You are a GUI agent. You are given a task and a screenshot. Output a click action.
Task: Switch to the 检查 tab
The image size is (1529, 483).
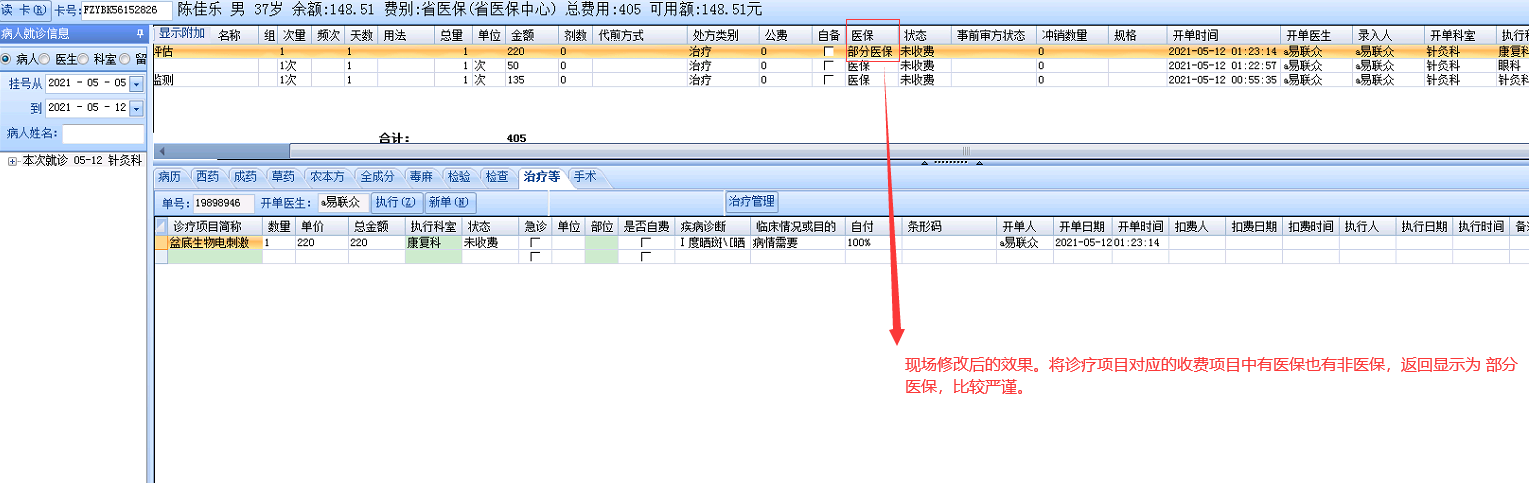[497, 176]
